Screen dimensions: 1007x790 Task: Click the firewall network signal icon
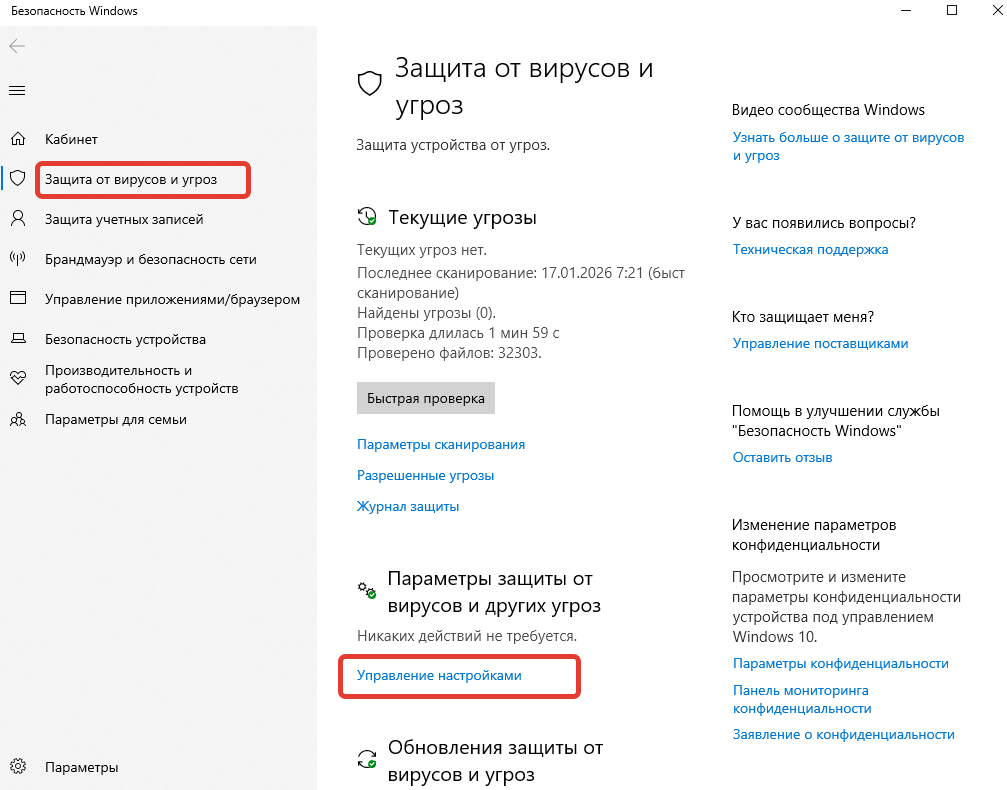(x=17, y=259)
